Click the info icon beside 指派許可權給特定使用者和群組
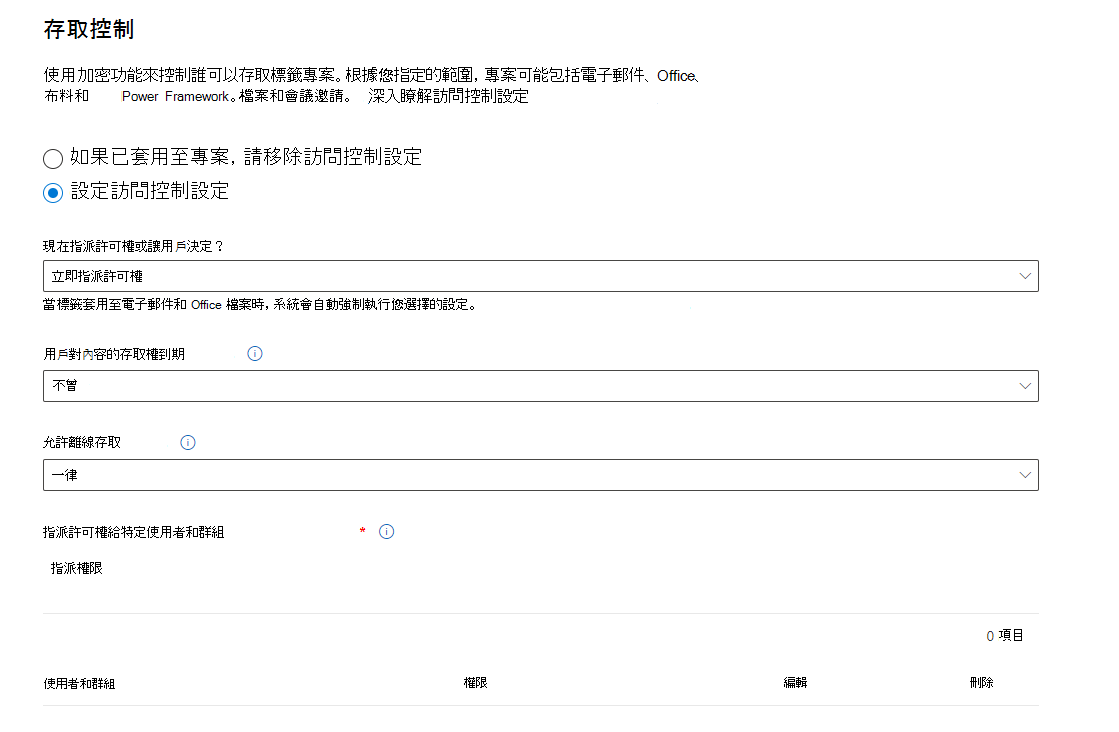Image resolution: width=1119 pixels, height=732 pixels. point(387,531)
